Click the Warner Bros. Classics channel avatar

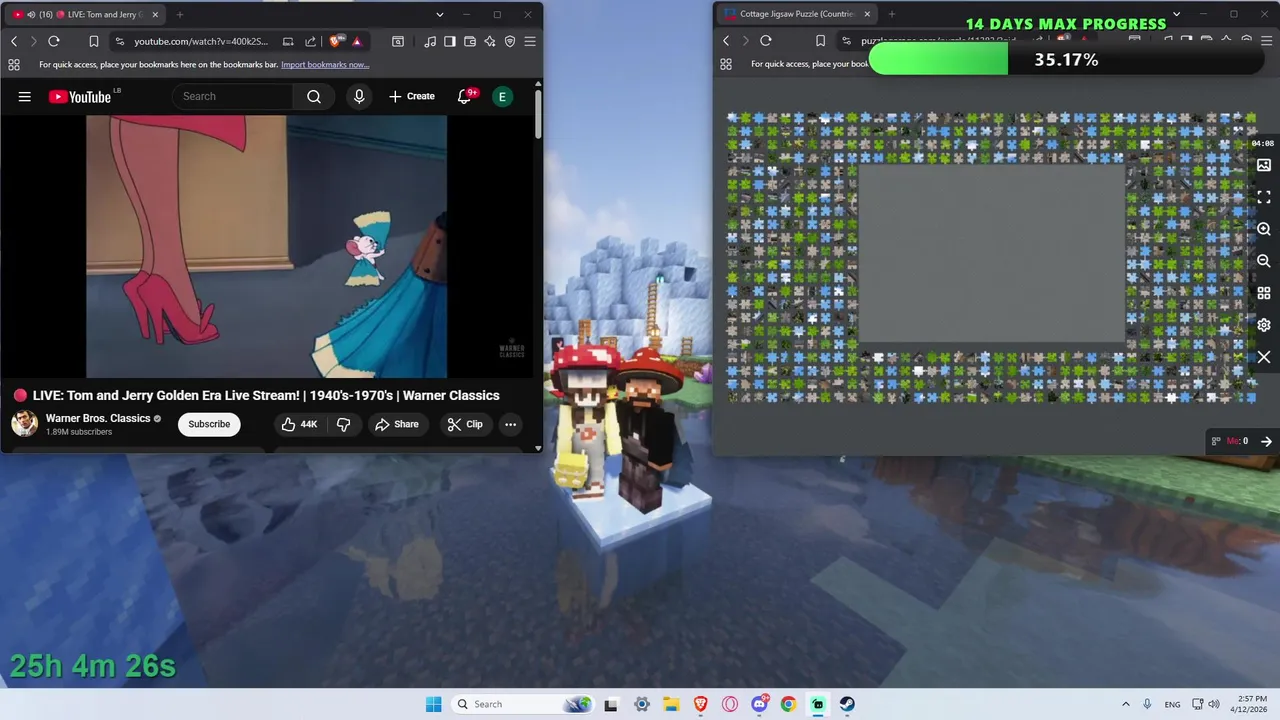25,424
